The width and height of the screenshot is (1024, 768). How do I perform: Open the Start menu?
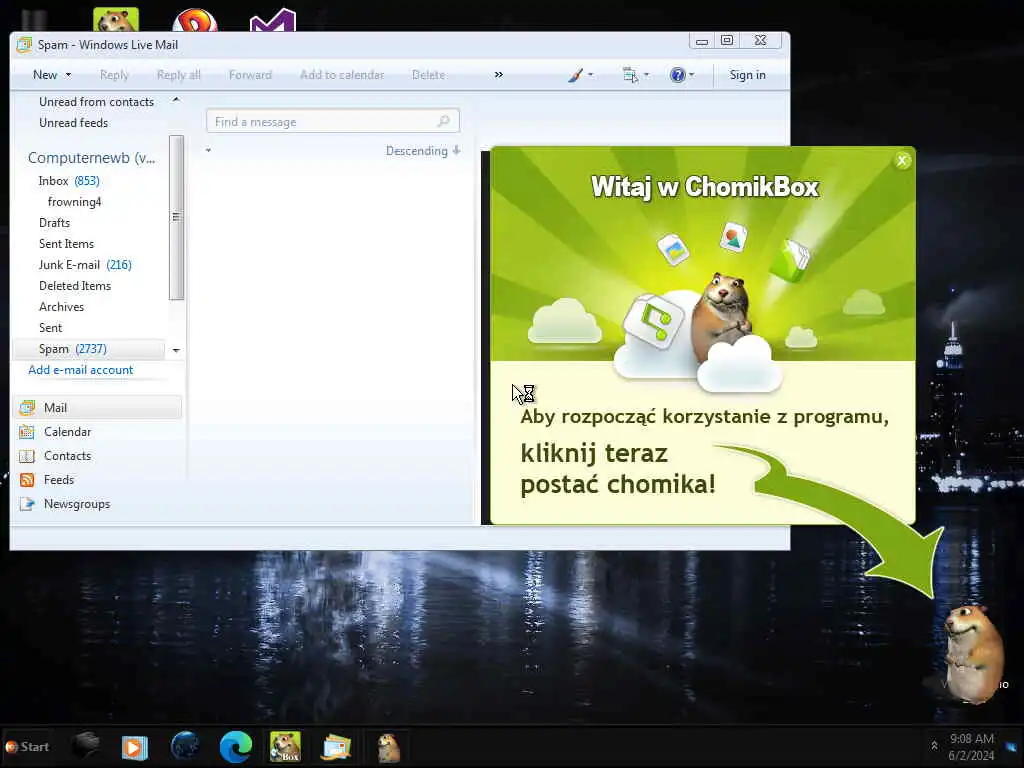pos(27,747)
